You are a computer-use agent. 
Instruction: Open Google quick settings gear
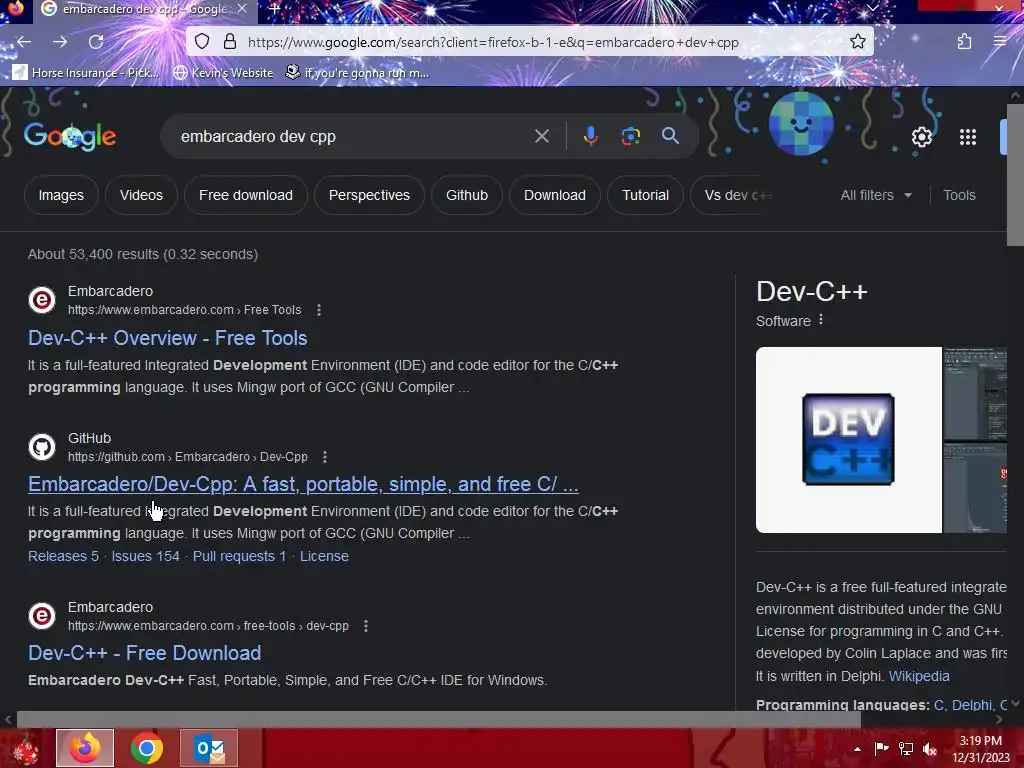tap(921, 137)
